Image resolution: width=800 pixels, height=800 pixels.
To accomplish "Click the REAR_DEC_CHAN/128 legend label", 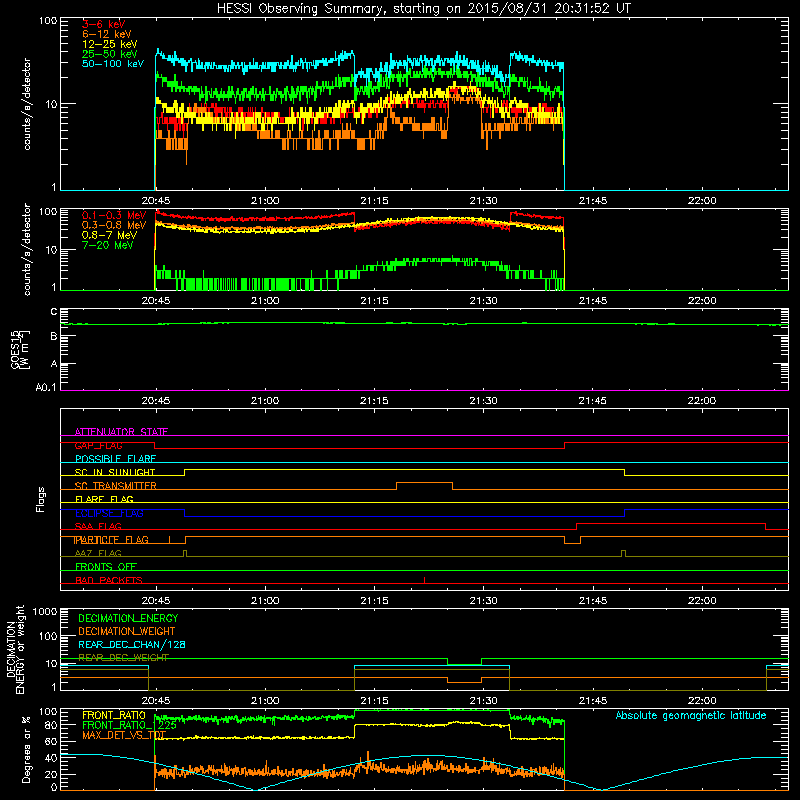I will click(x=132, y=644).
